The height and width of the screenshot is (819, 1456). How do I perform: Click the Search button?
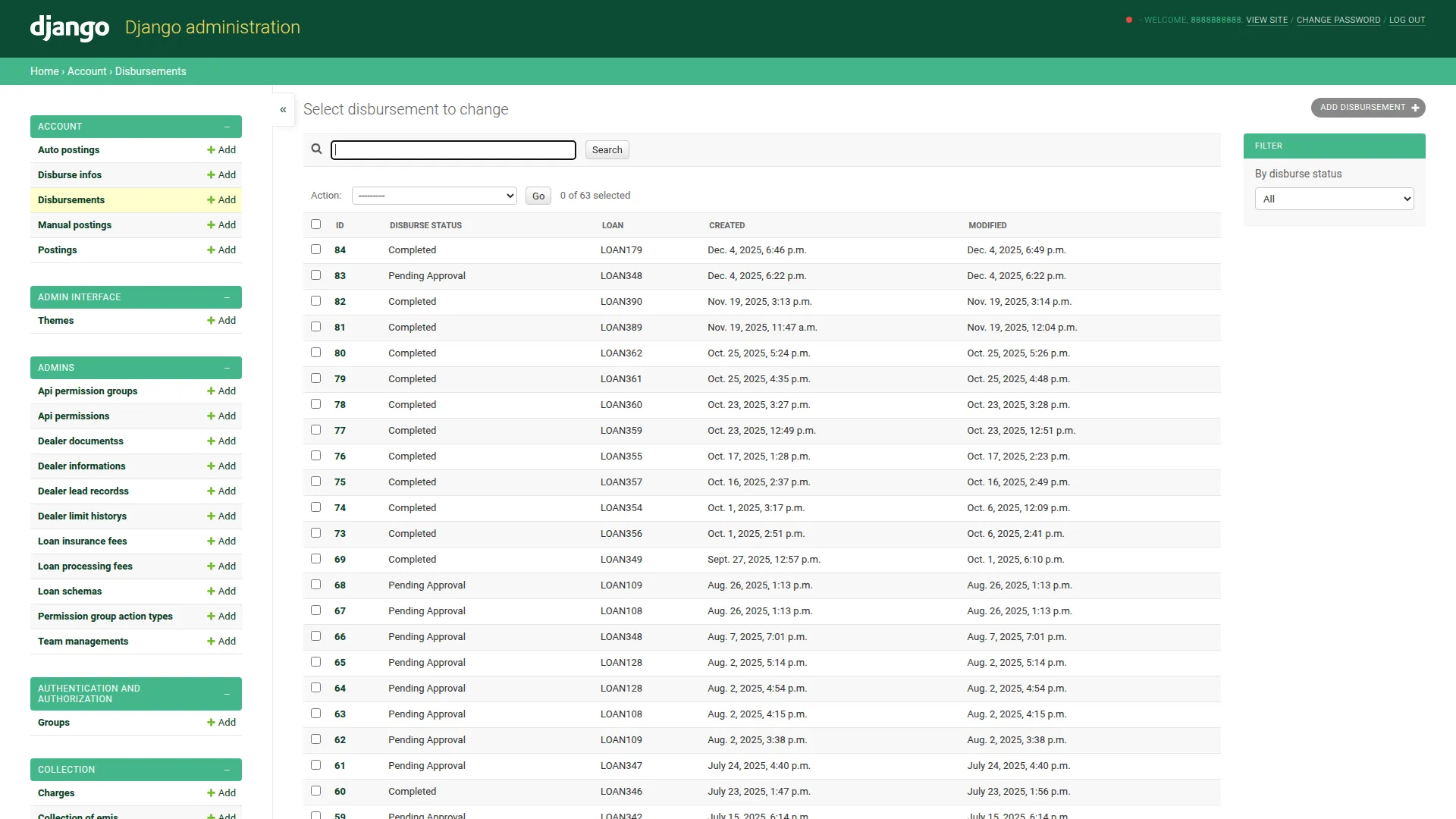coord(607,150)
